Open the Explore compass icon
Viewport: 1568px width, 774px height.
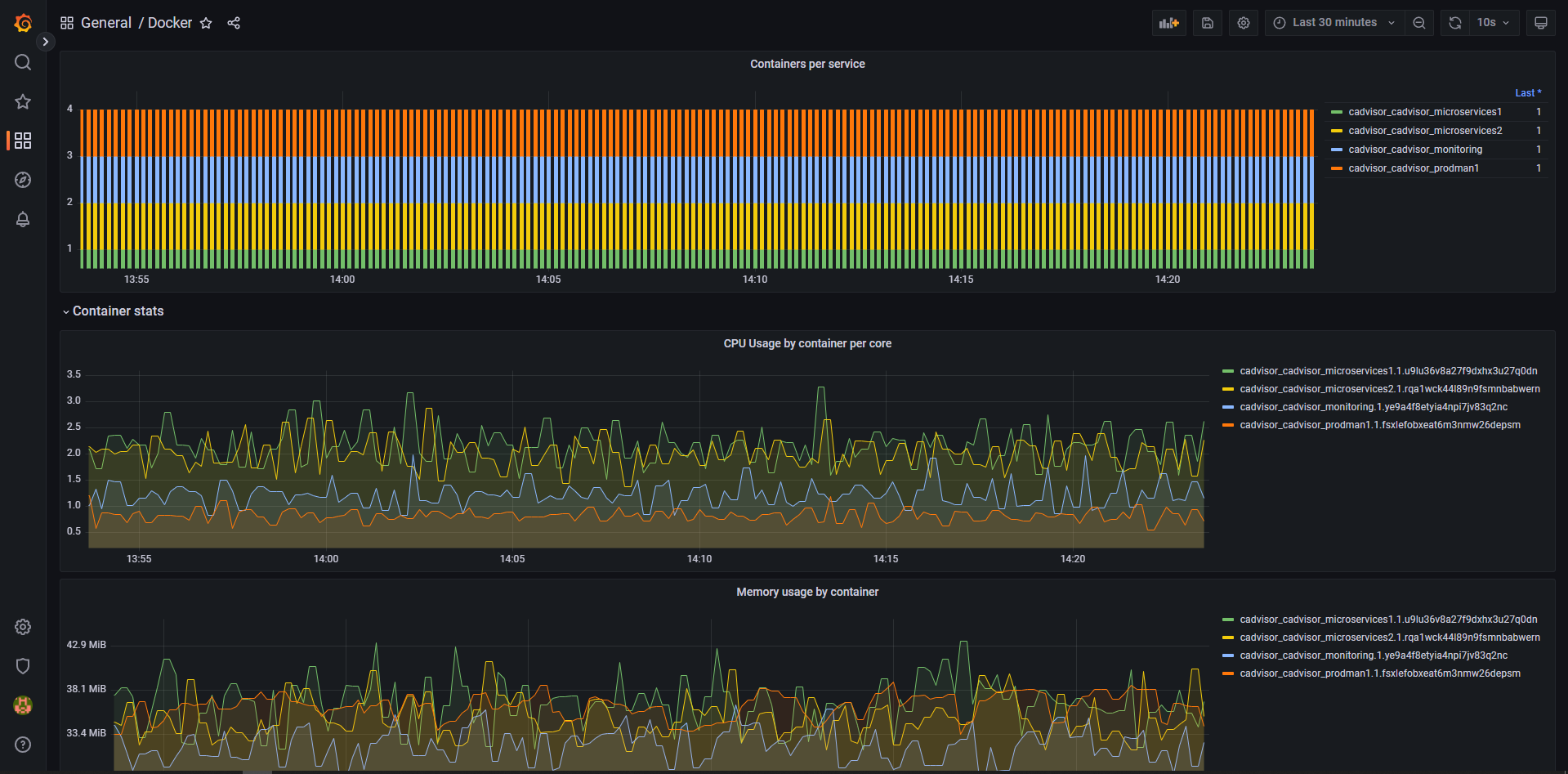click(23, 180)
